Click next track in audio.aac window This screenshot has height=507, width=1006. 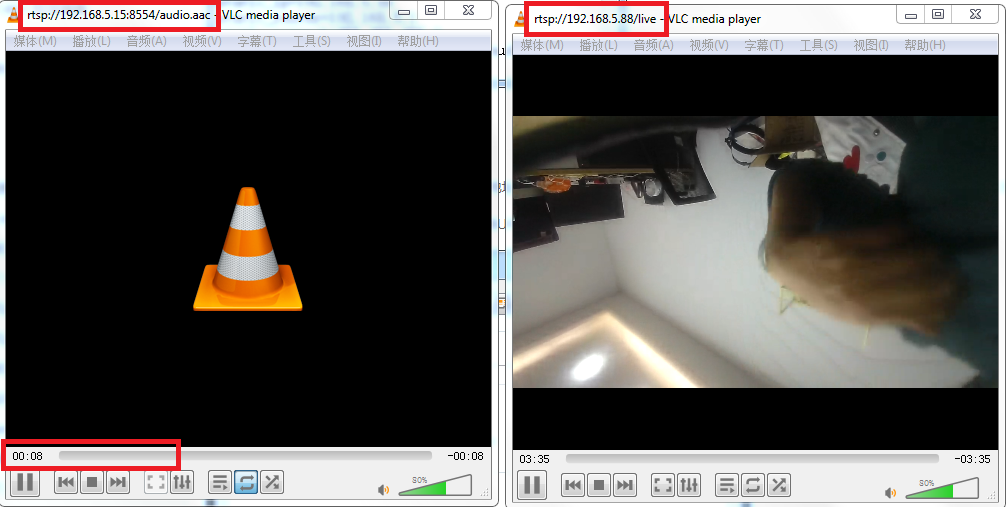(x=117, y=482)
